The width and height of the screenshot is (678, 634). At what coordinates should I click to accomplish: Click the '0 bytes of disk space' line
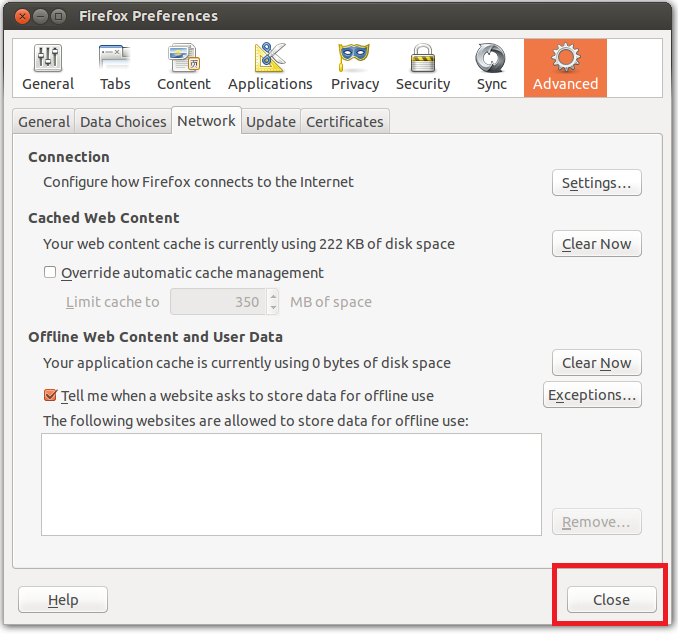pyautogui.click(x=247, y=363)
